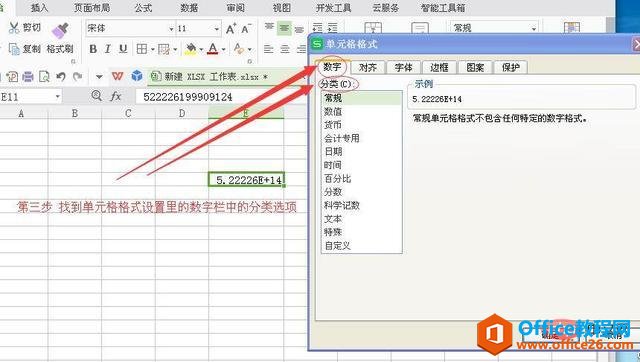Image resolution: width=640 pixels, height=362 pixels.
Task: Click the clear formatting eraser icon
Action: click(239, 49)
